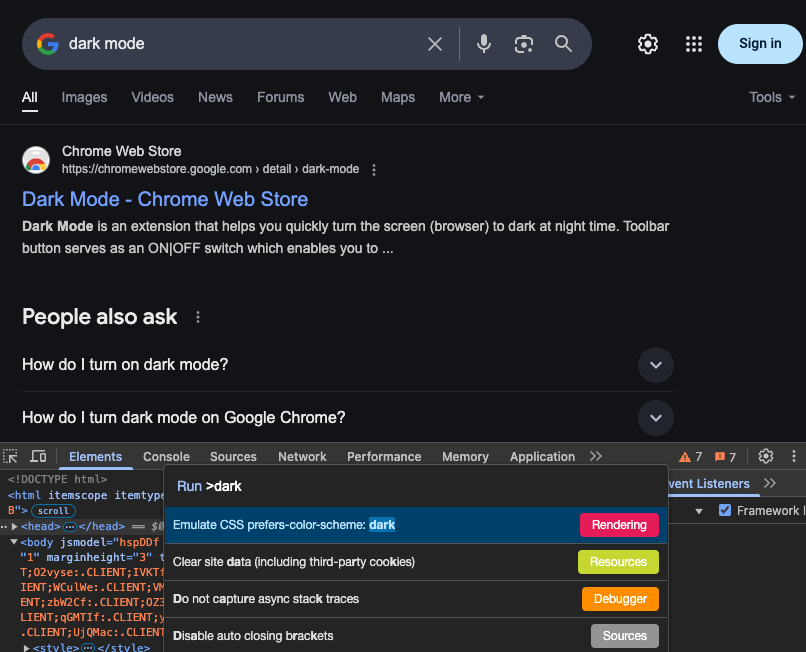Expand the style element node
The image size is (806, 652).
(x=27, y=648)
